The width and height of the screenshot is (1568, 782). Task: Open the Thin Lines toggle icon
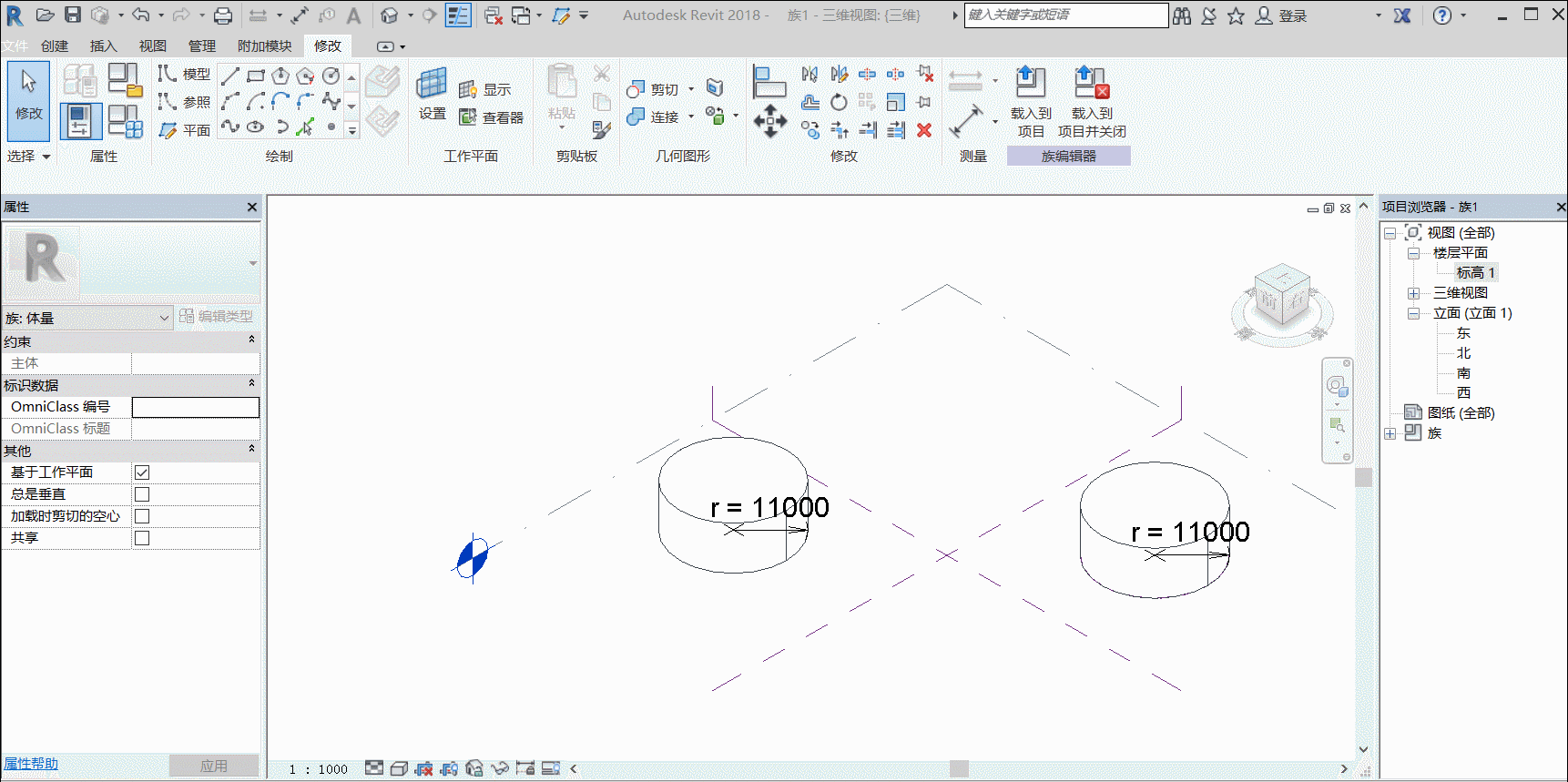click(458, 15)
